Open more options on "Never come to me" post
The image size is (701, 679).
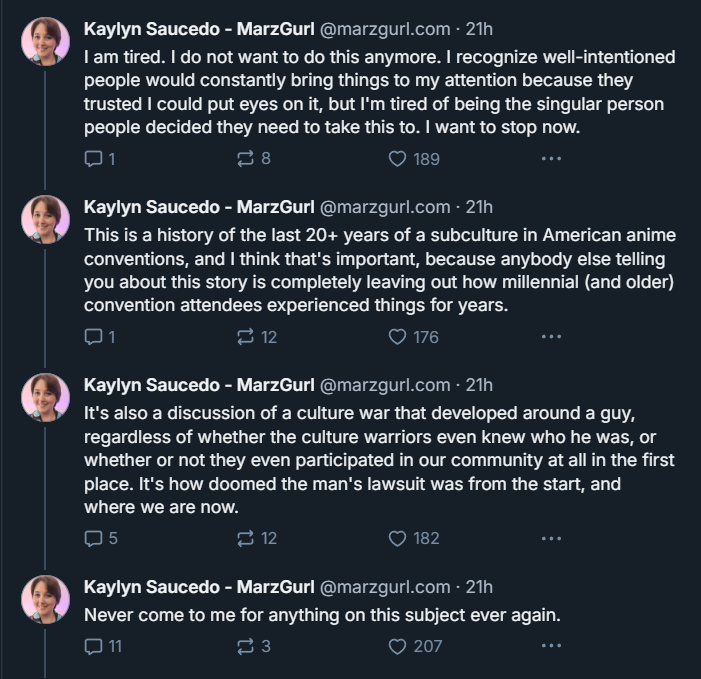click(551, 646)
